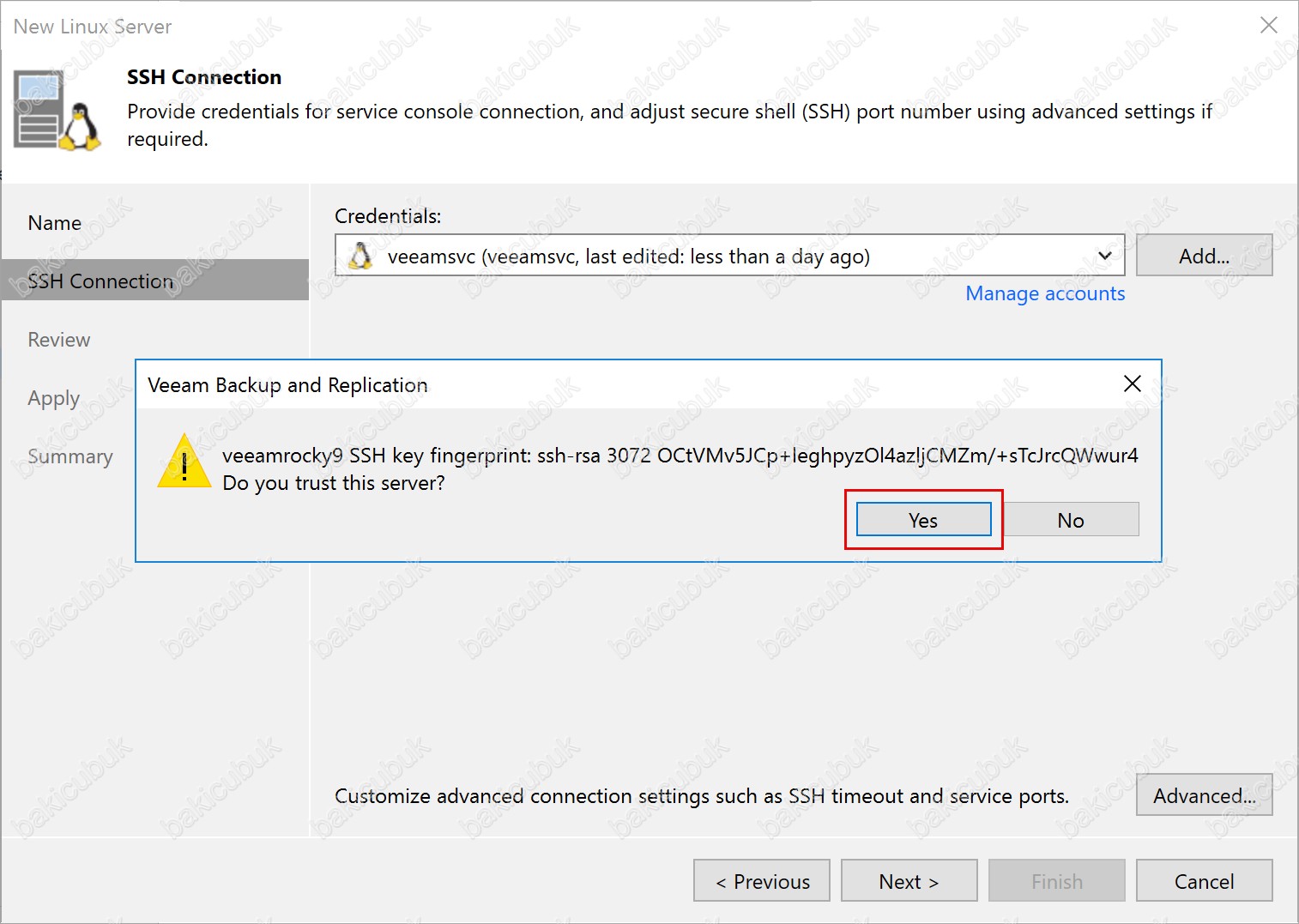This screenshot has width=1299, height=924.
Task: Open the Credentials dropdown arrow
Action: (x=1105, y=256)
